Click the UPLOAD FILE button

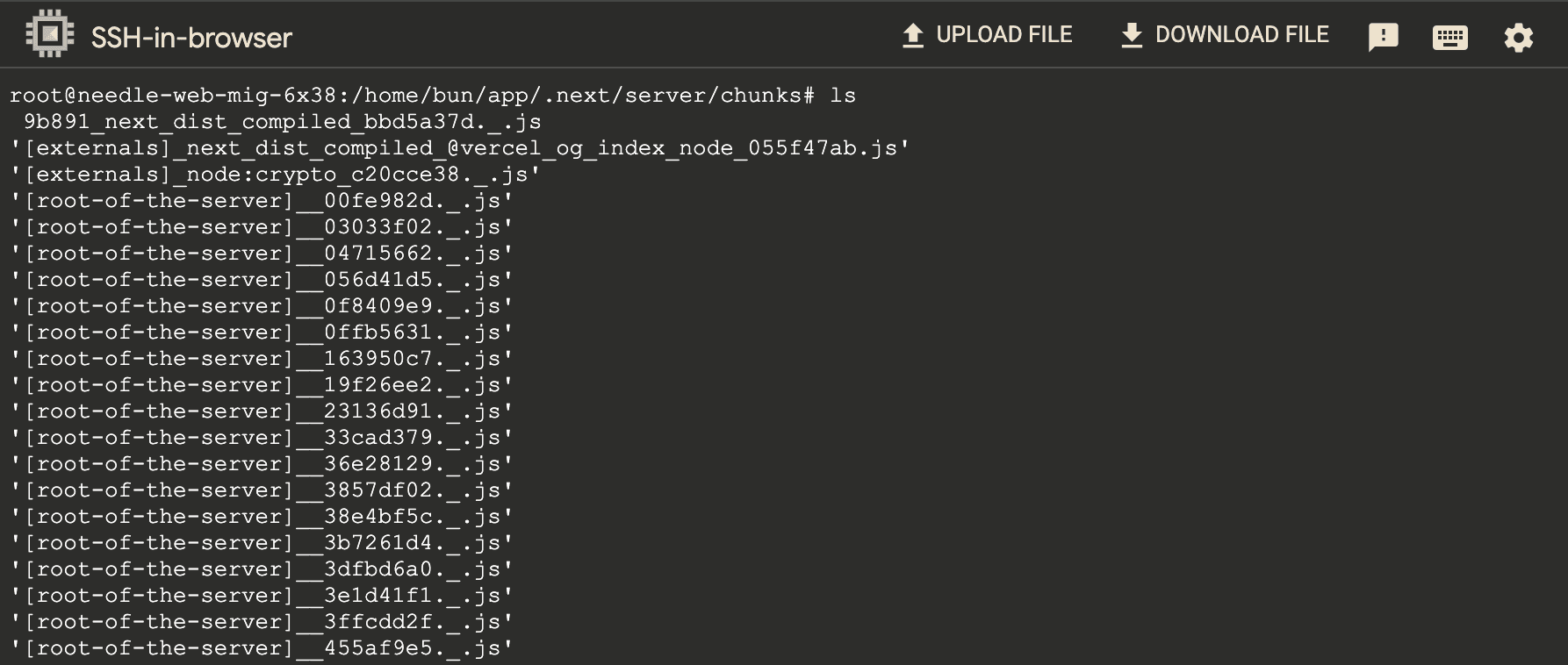(988, 36)
